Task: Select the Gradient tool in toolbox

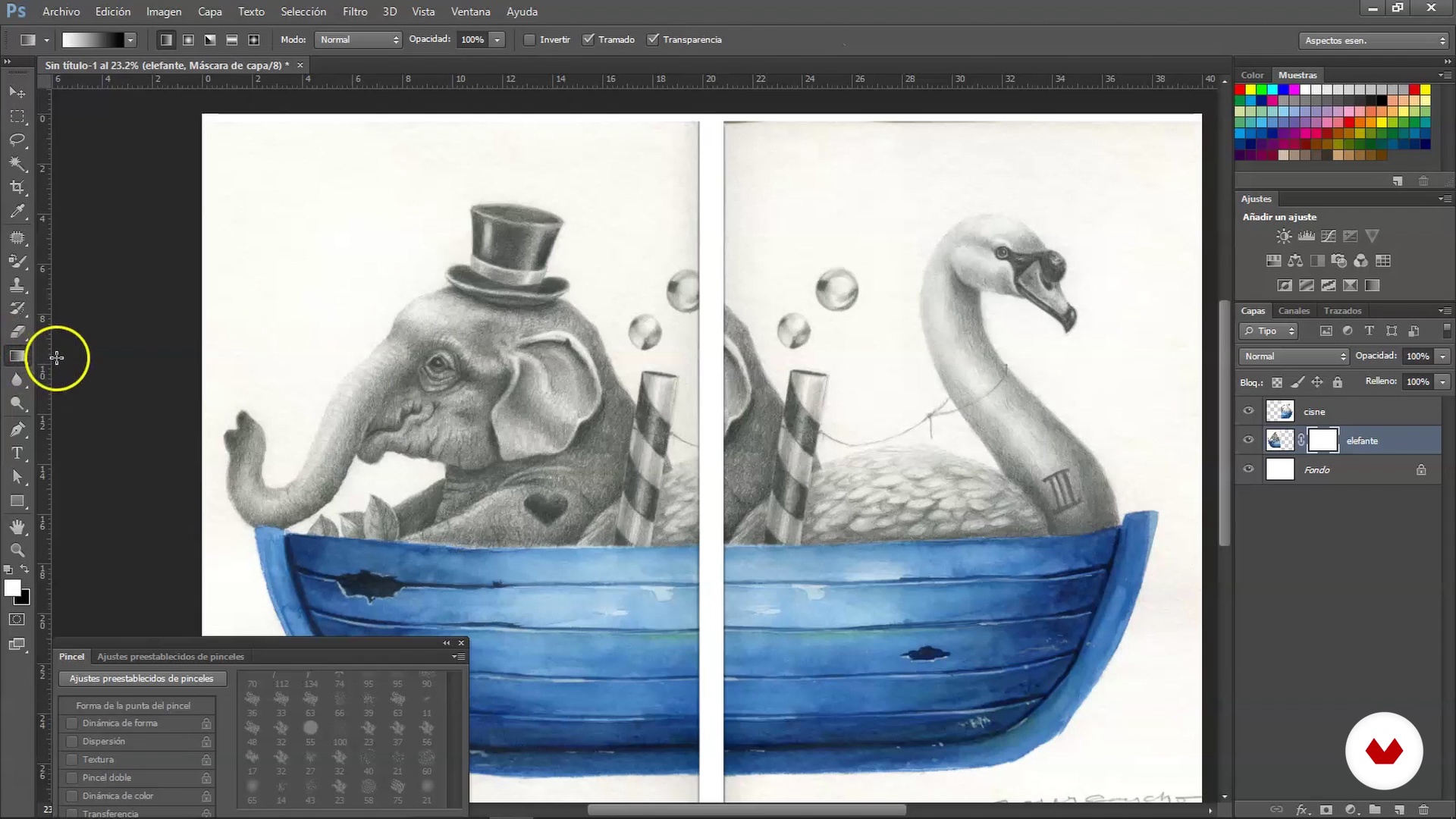Action: pyautogui.click(x=17, y=356)
